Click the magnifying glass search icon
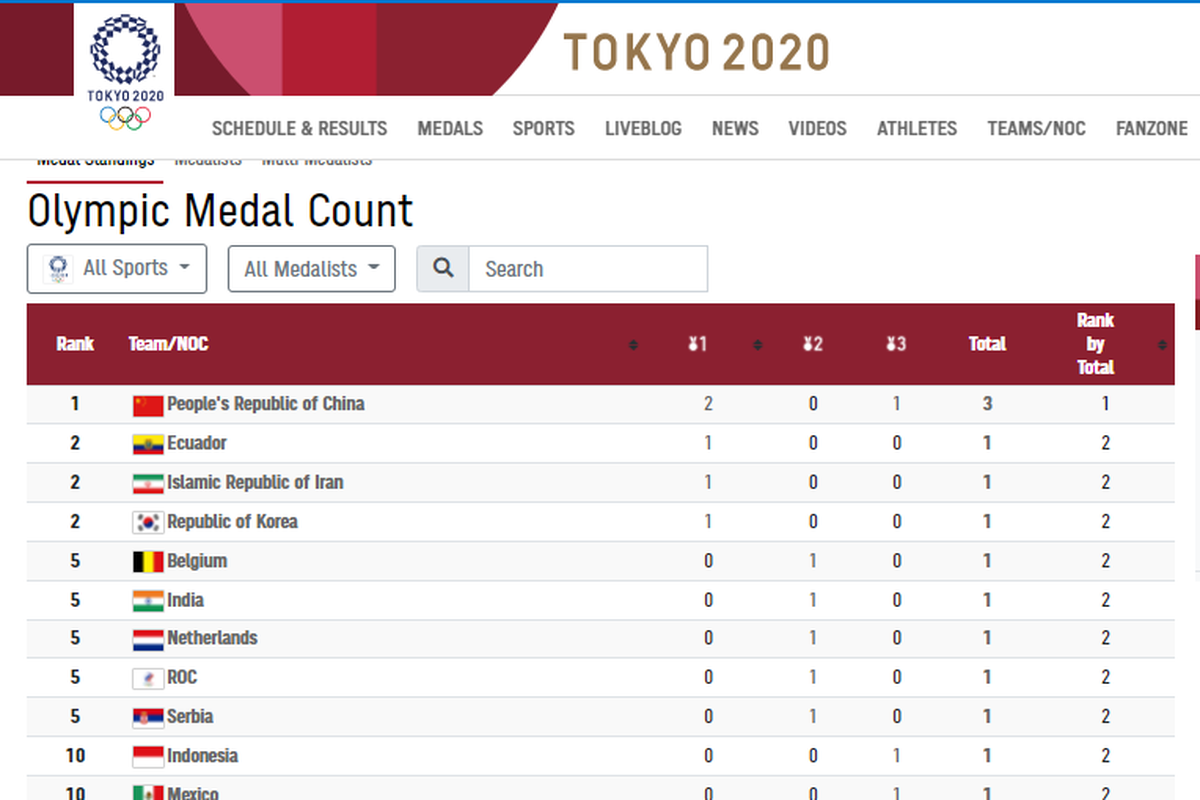1200x800 pixels. click(443, 269)
